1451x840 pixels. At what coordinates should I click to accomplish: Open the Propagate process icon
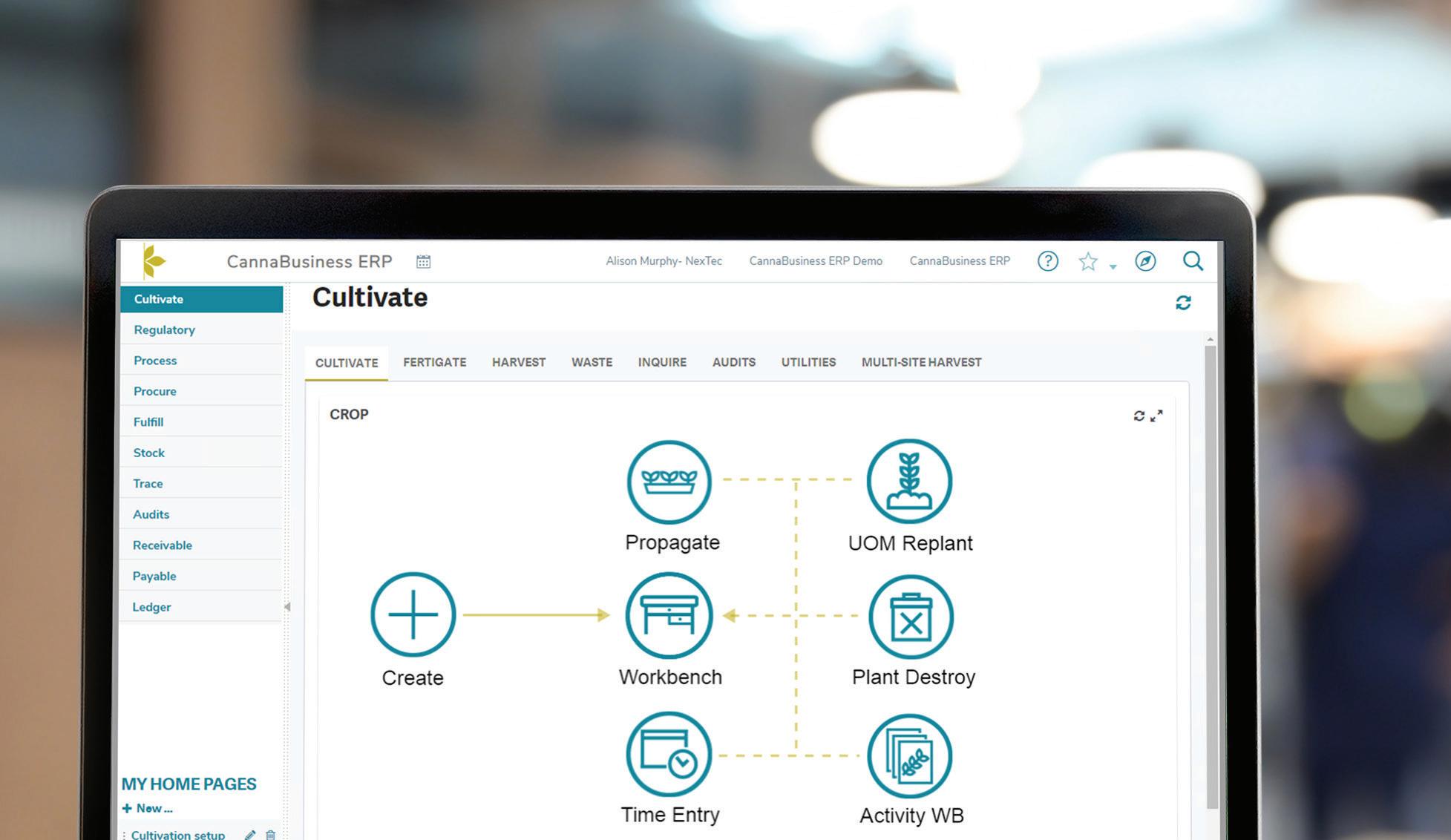(x=669, y=482)
